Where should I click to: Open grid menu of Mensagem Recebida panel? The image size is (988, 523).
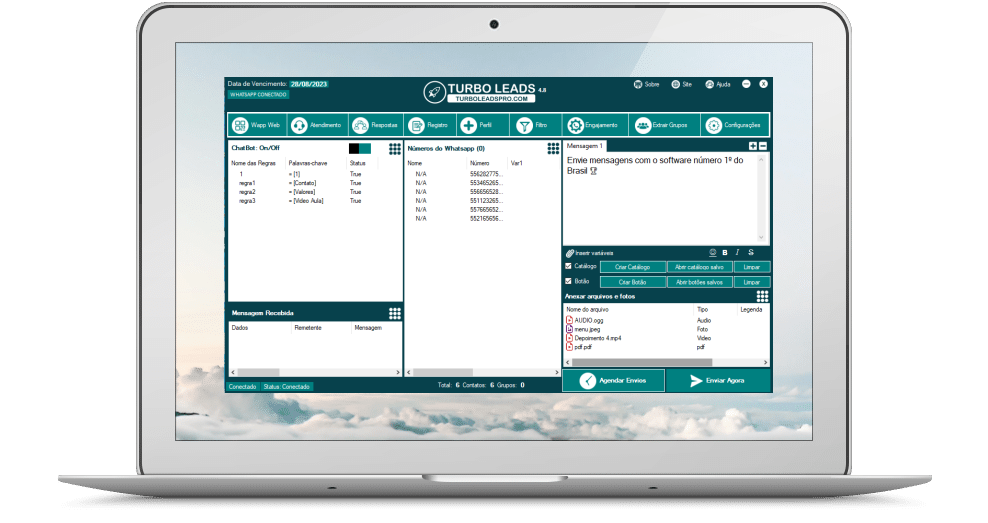tap(395, 313)
